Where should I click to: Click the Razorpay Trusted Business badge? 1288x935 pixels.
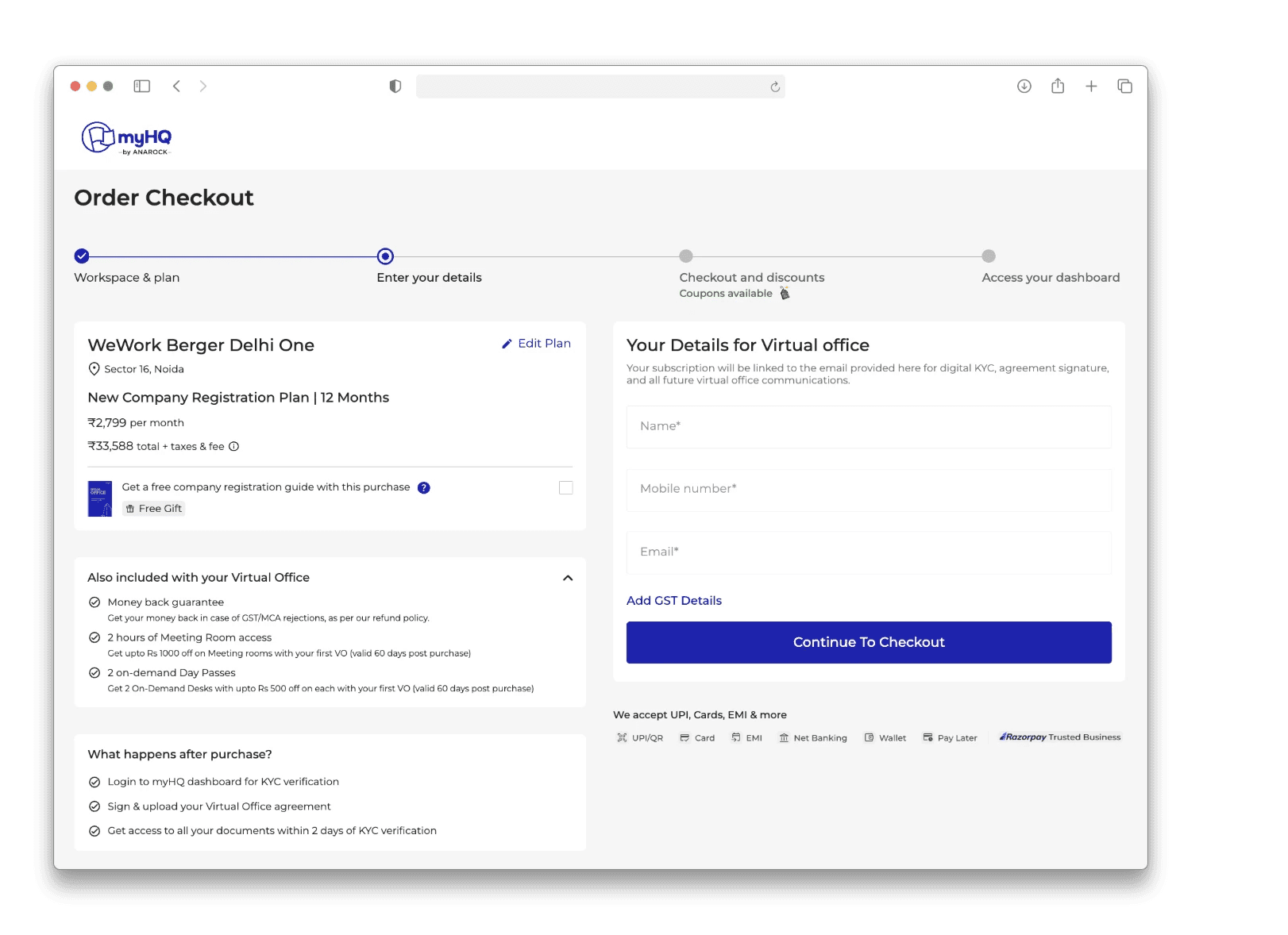tap(1060, 737)
